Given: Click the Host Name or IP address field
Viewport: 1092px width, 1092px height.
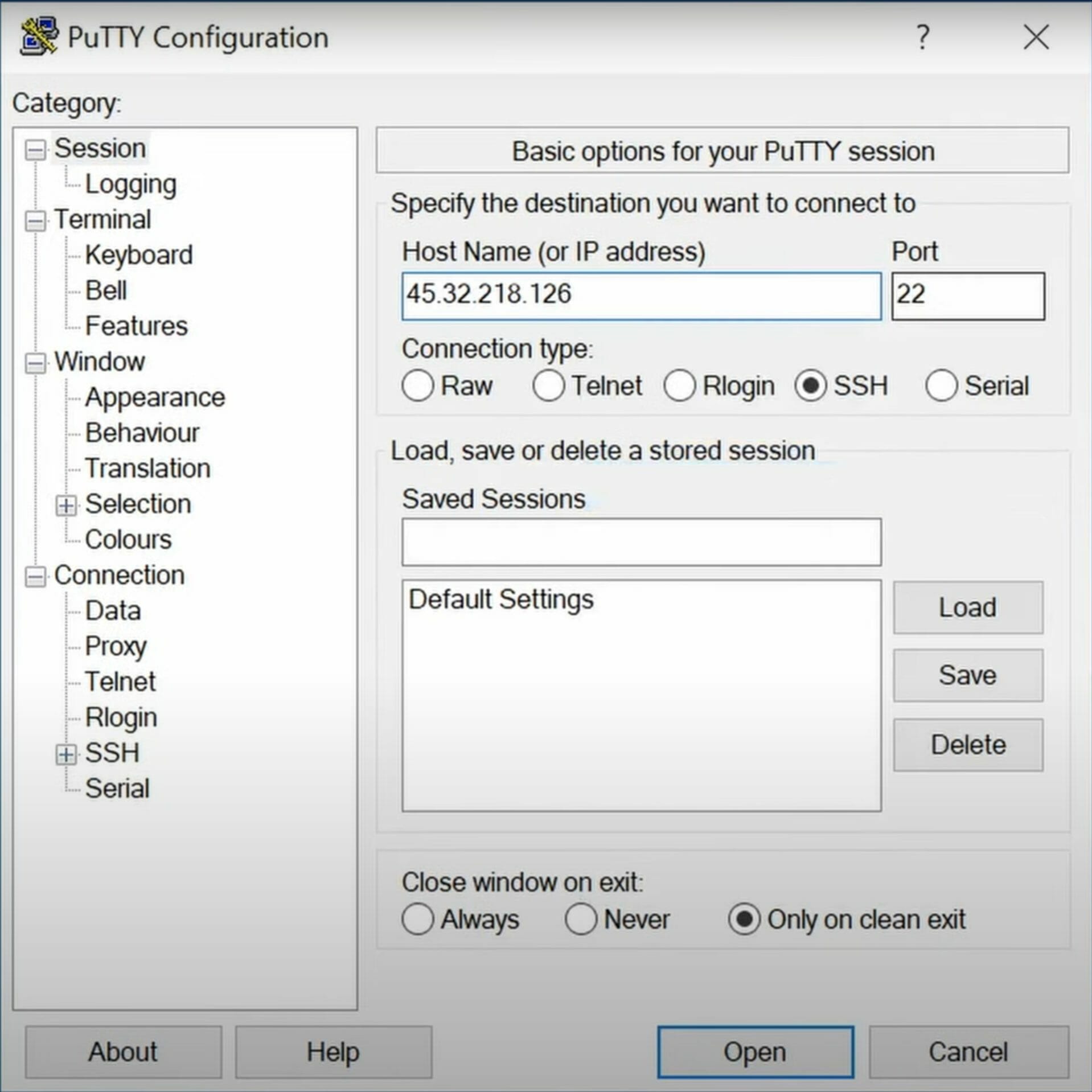Looking at the screenshot, I should click(641, 296).
